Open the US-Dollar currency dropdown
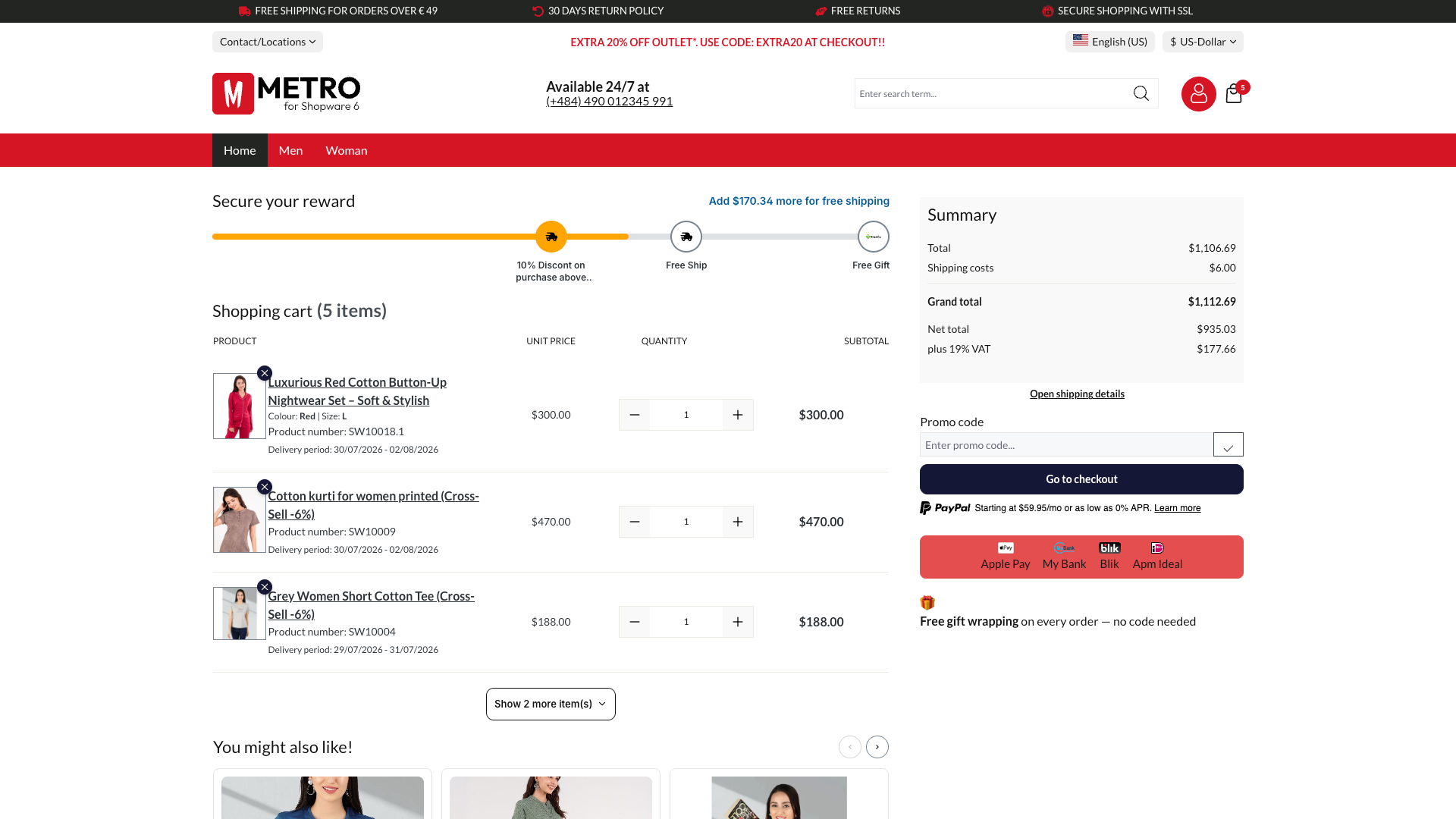The width and height of the screenshot is (1456, 819). [x=1203, y=42]
